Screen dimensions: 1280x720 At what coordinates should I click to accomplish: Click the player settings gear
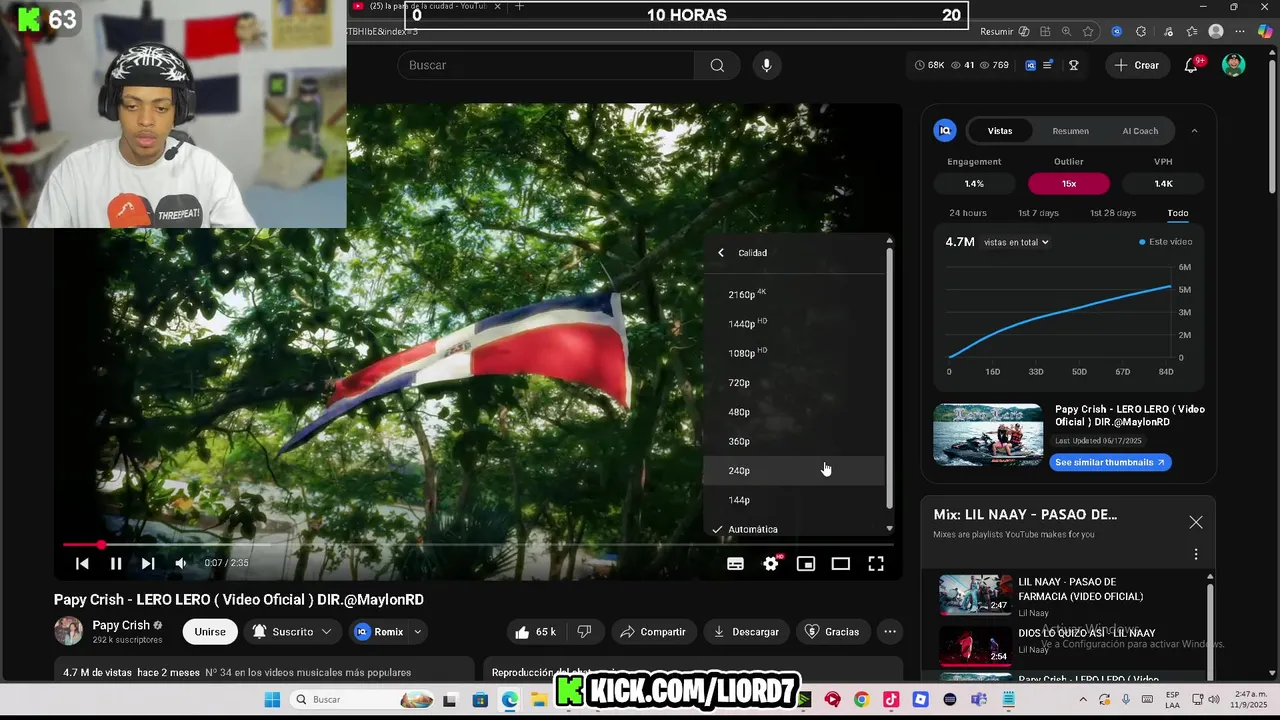point(771,564)
